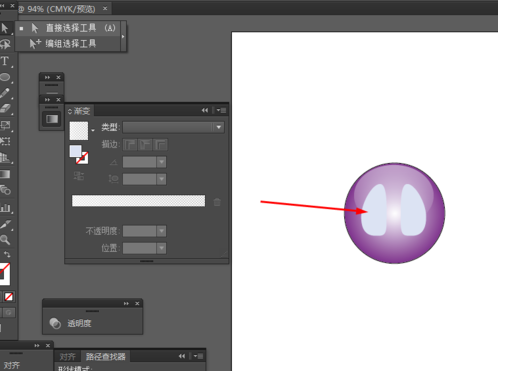The image size is (522, 371).
Task: Open the 位置 location dropdown
Action: click(161, 248)
